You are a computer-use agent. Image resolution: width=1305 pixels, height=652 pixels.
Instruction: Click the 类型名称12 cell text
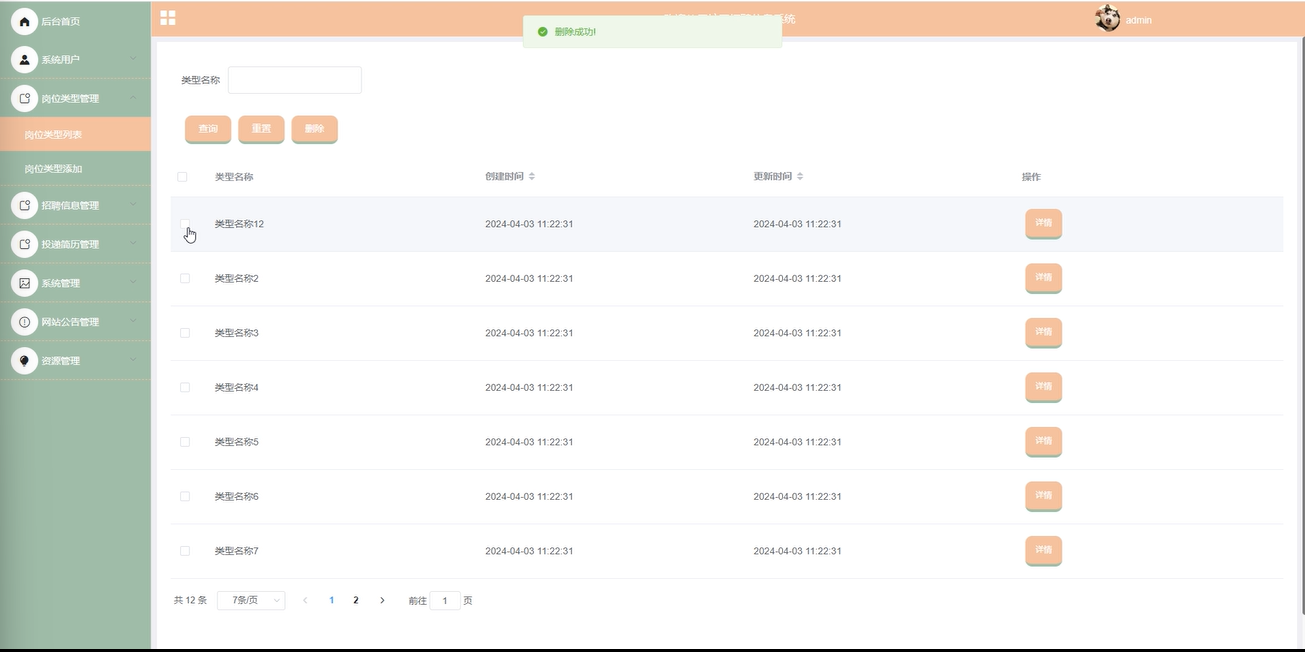click(x=239, y=224)
